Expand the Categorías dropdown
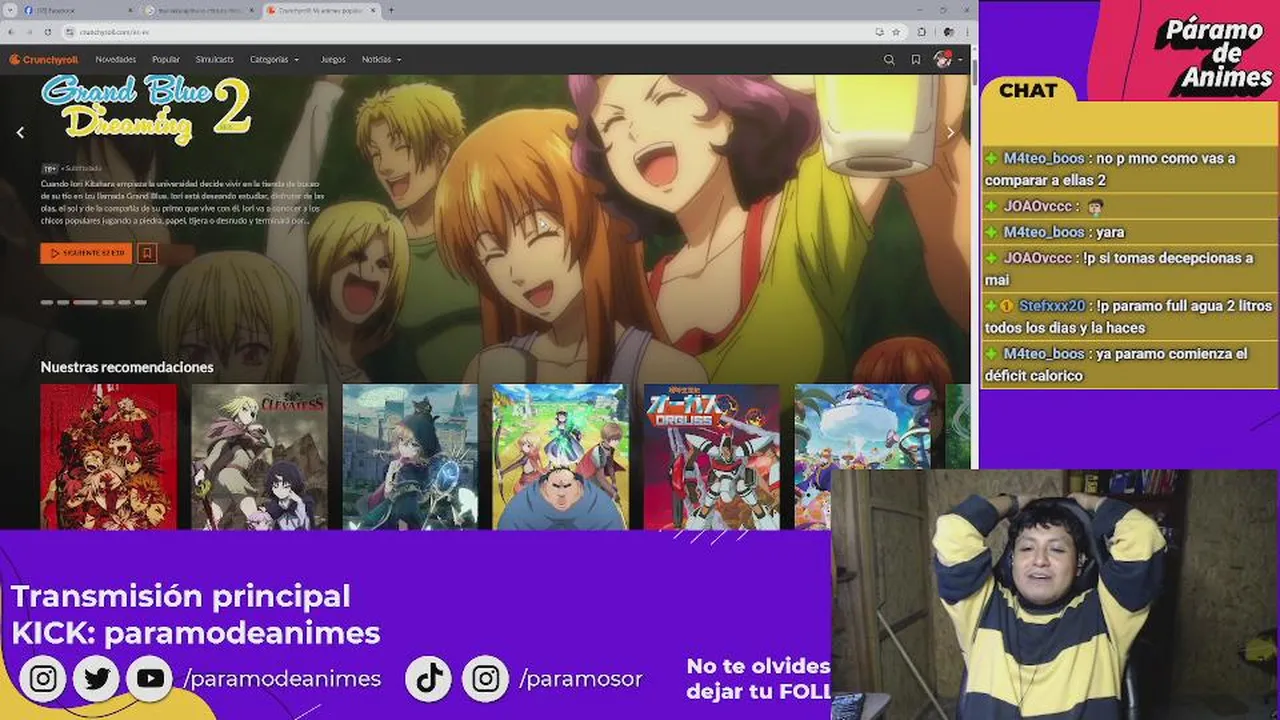This screenshot has height=720, width=1280. click(x=274, y=60)
